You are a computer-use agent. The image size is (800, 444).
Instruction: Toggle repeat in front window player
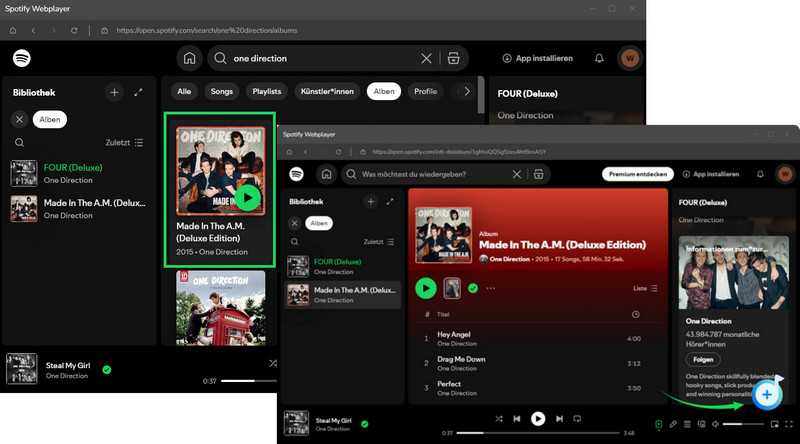point(577,418)
